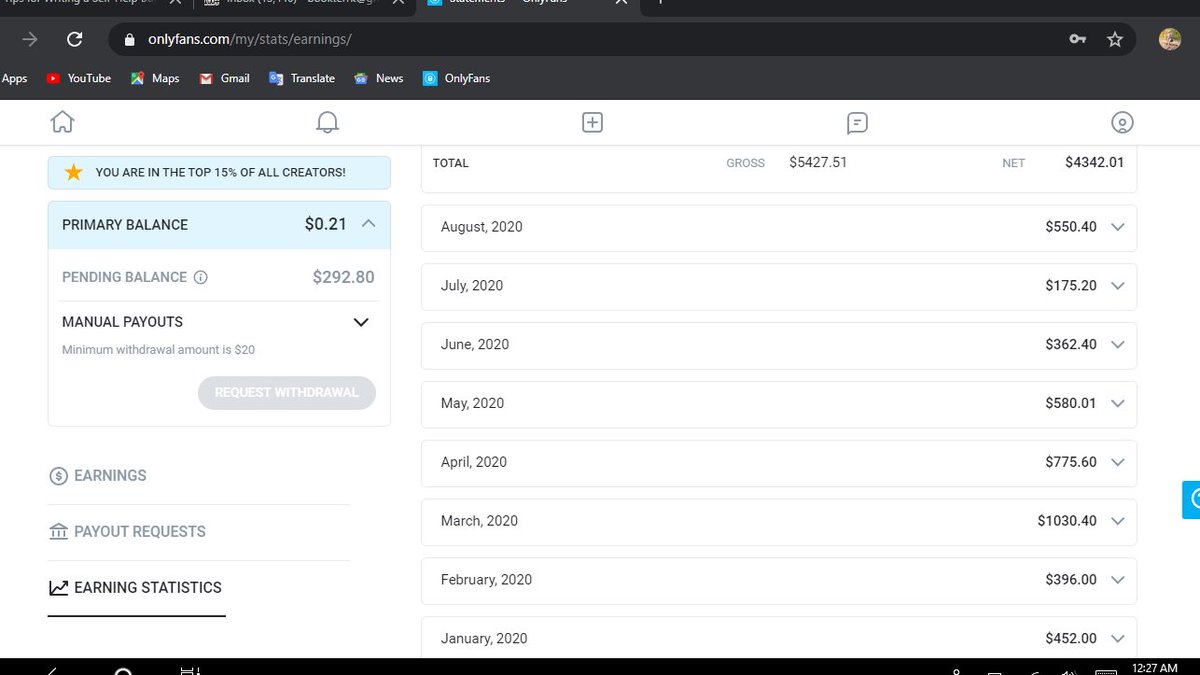Expand January, 2020 earnings row
The image size is (1200, 675).
pyautogui.click(x=779, y=638)
